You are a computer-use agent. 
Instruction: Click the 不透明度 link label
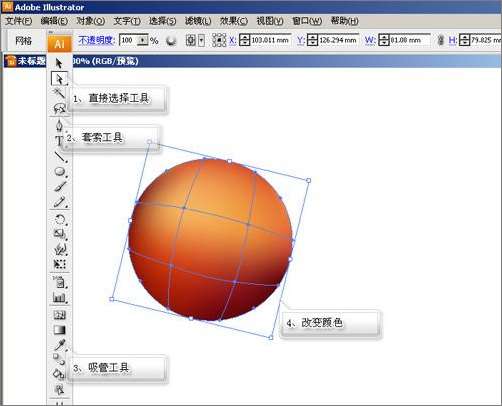[x=97, y=40]
